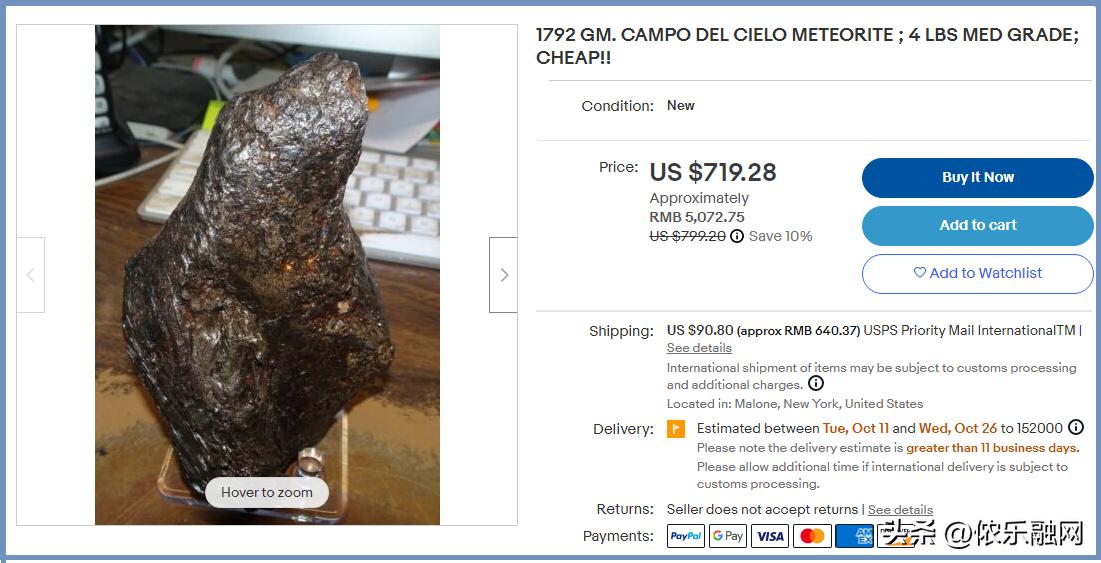The width and height of the screenshot is (1101, 563).
Task: Click the VISA card icon
Action: pyautogui.click(x=770, y=536)
